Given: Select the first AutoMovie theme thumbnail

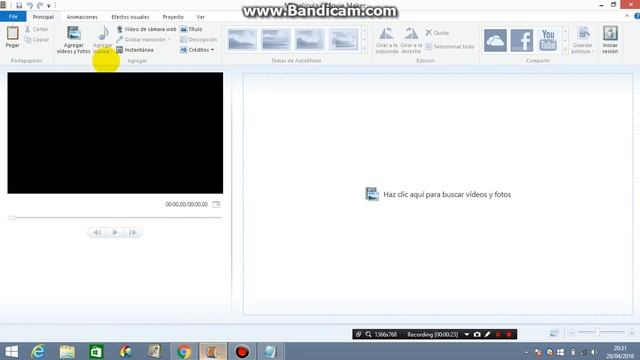Looking at the screenshot, I should click(242, 40).
